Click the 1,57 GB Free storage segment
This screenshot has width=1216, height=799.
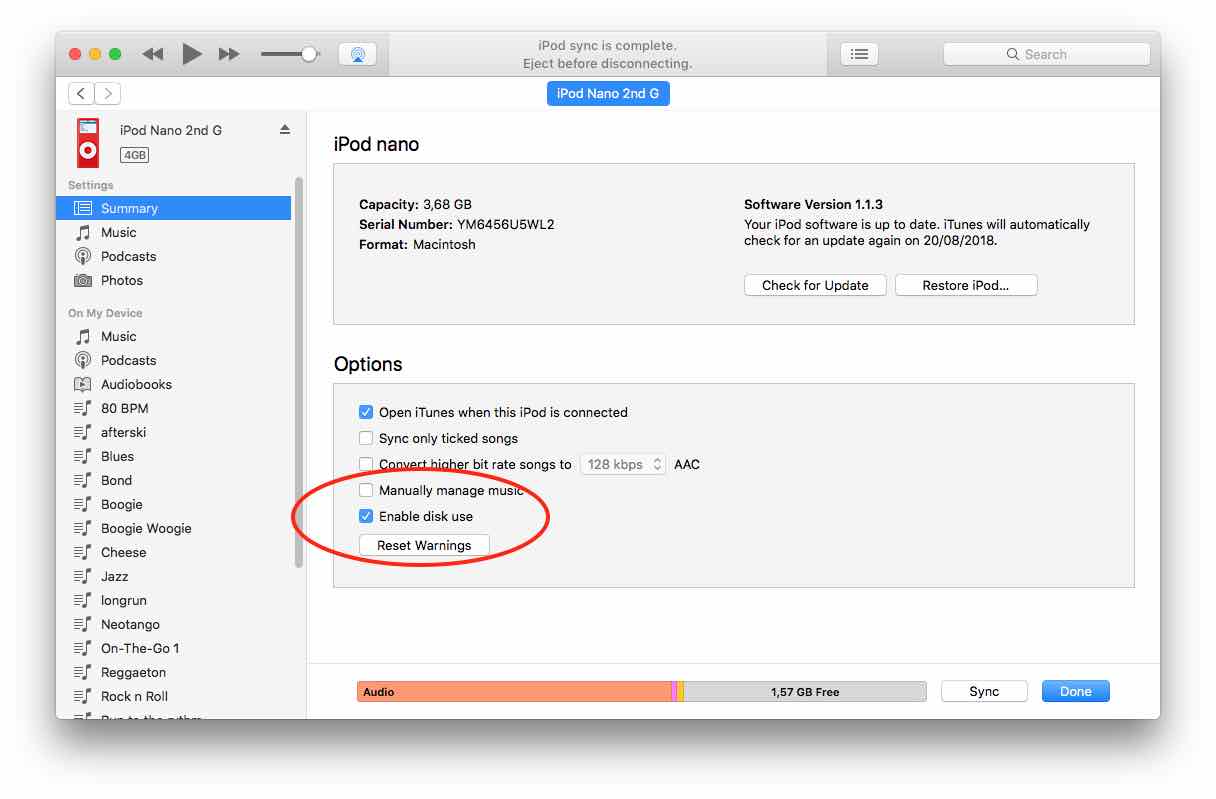(x=805, y=691)
